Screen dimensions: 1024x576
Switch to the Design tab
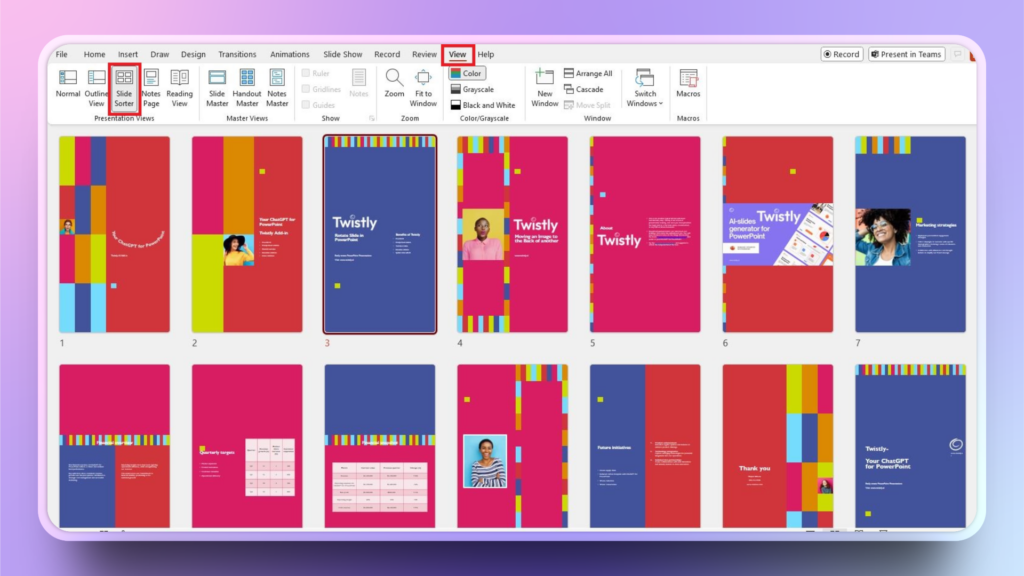[x=193, y=54]
